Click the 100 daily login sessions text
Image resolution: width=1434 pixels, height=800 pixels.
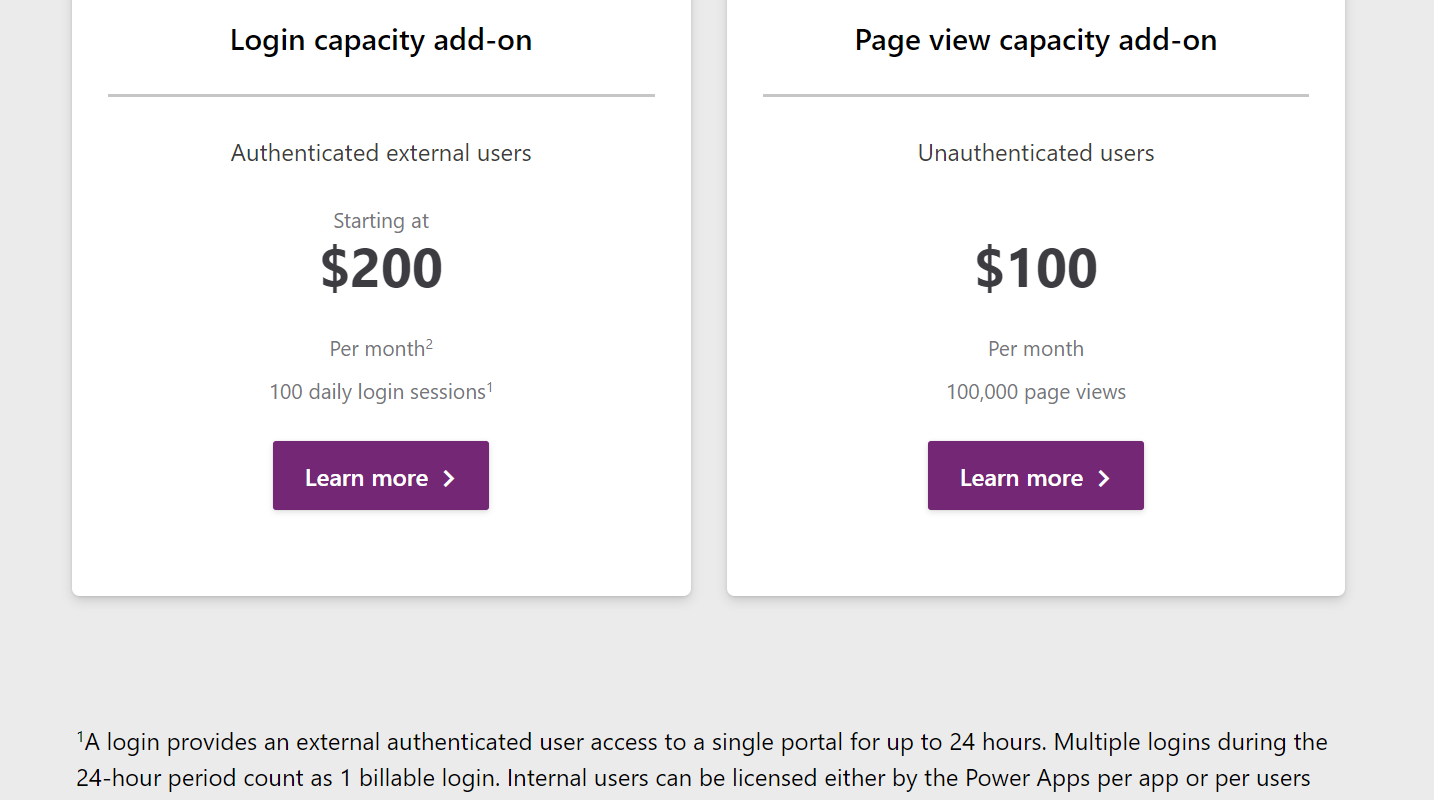[377, 392]
